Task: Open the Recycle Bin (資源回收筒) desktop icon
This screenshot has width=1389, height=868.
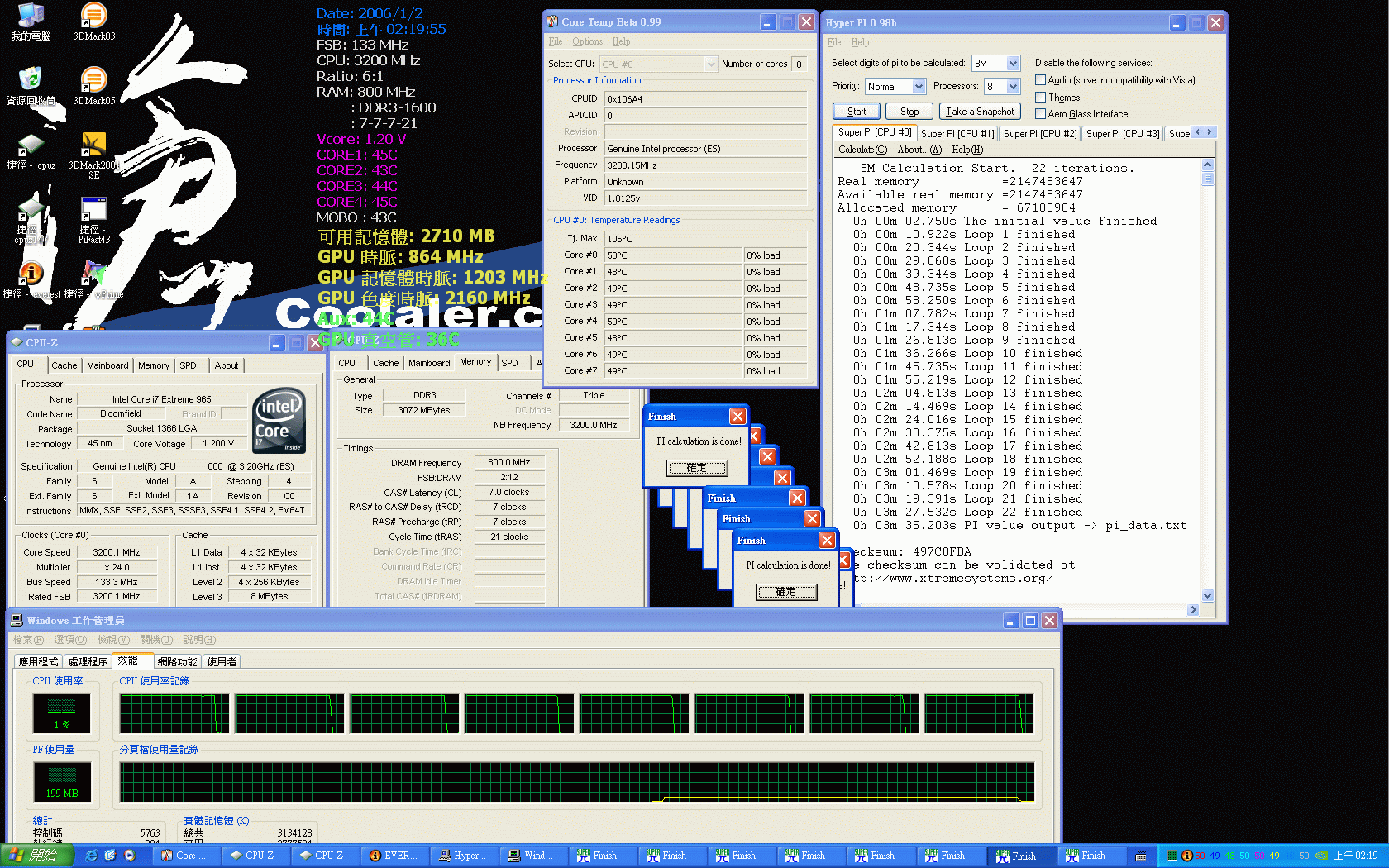Action: [x=31, y=86]
